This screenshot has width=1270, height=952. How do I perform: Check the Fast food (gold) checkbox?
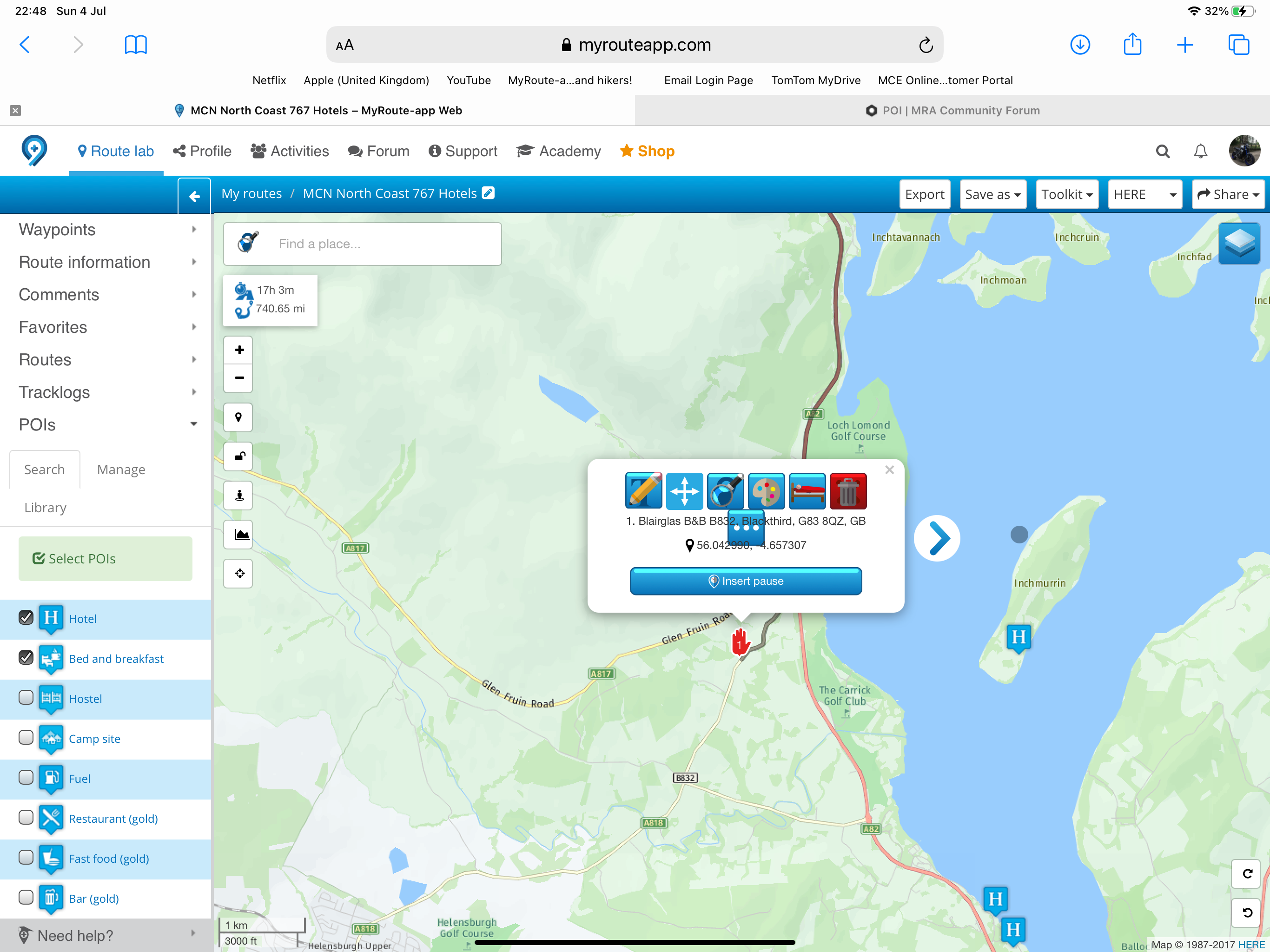tap(26, 857)
